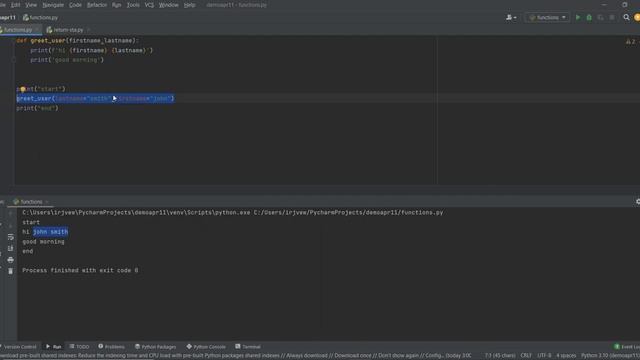The width and height of the screenshot is (640, 360).
Task: Click the functions.py path link in console
Action: point(348,213)
